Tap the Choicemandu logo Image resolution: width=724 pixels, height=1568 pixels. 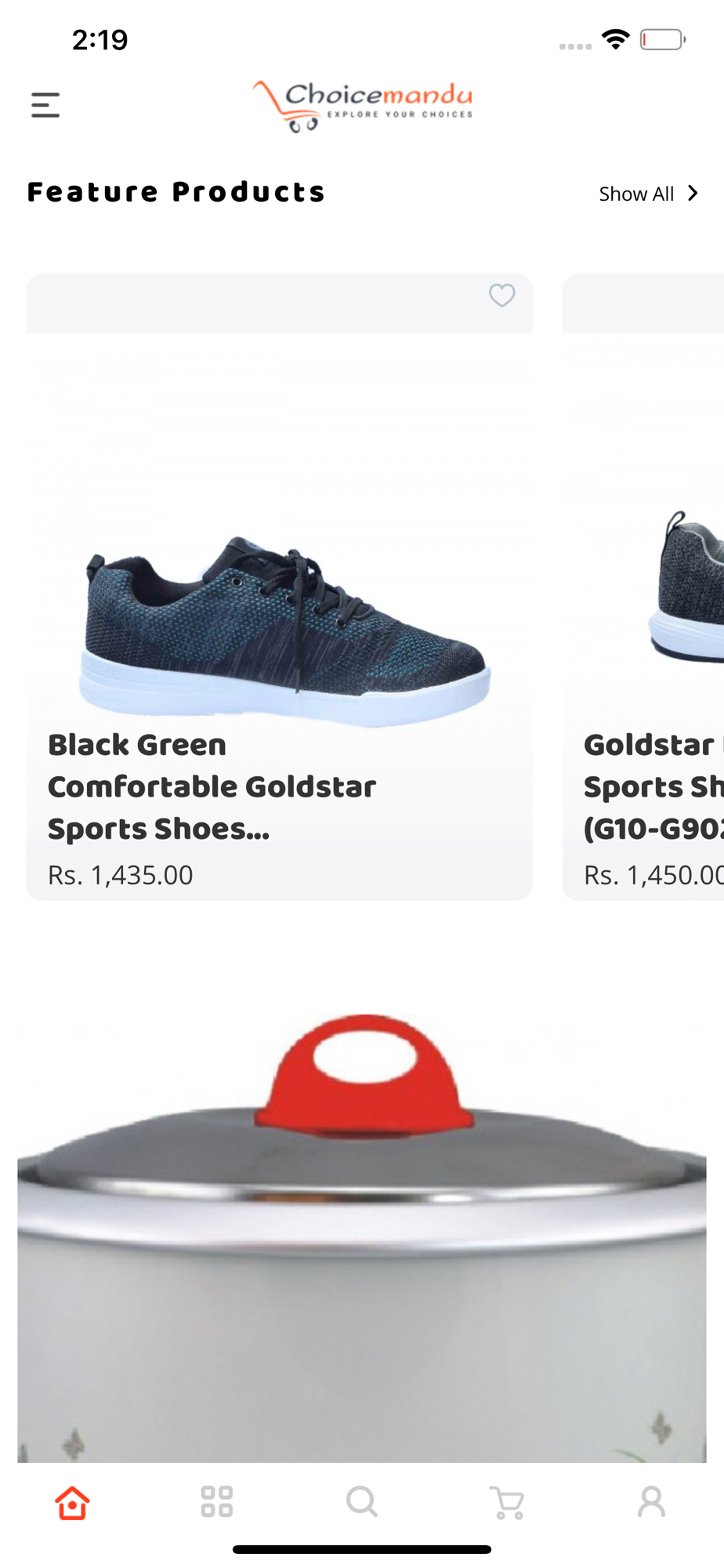coord(362,106)
